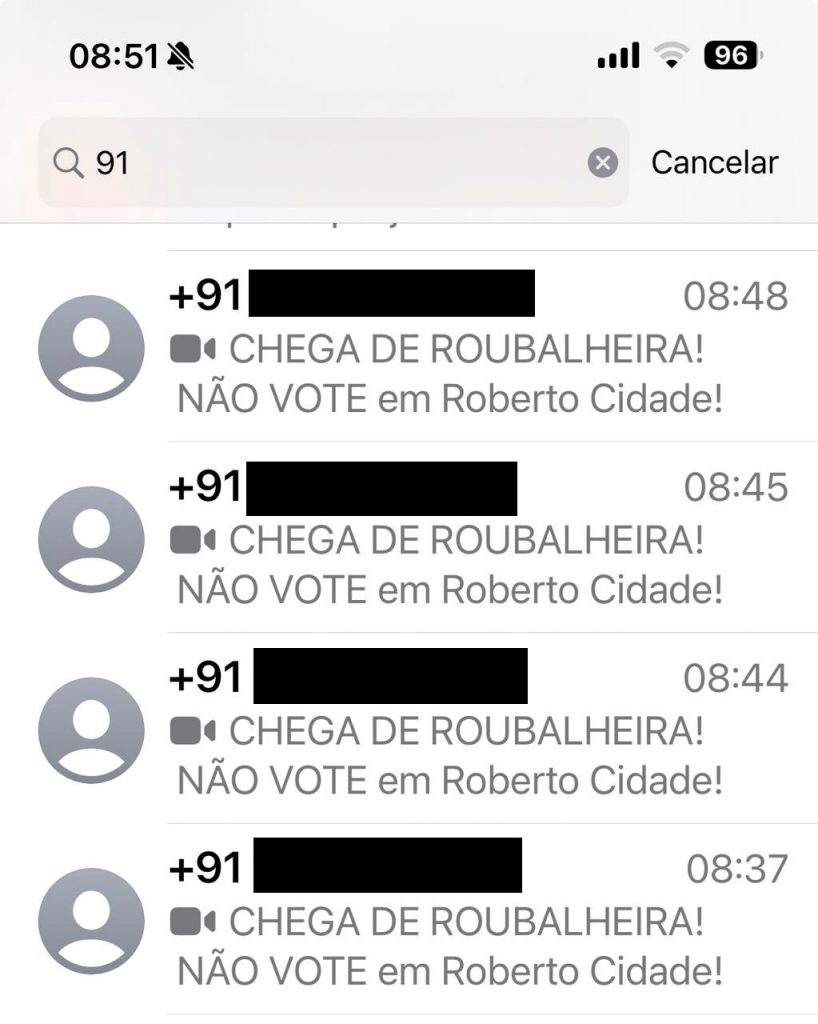This screenshot has width=818, height=1024.
Task: Tap the Cancelar button
Action: (x=714, y=162)
